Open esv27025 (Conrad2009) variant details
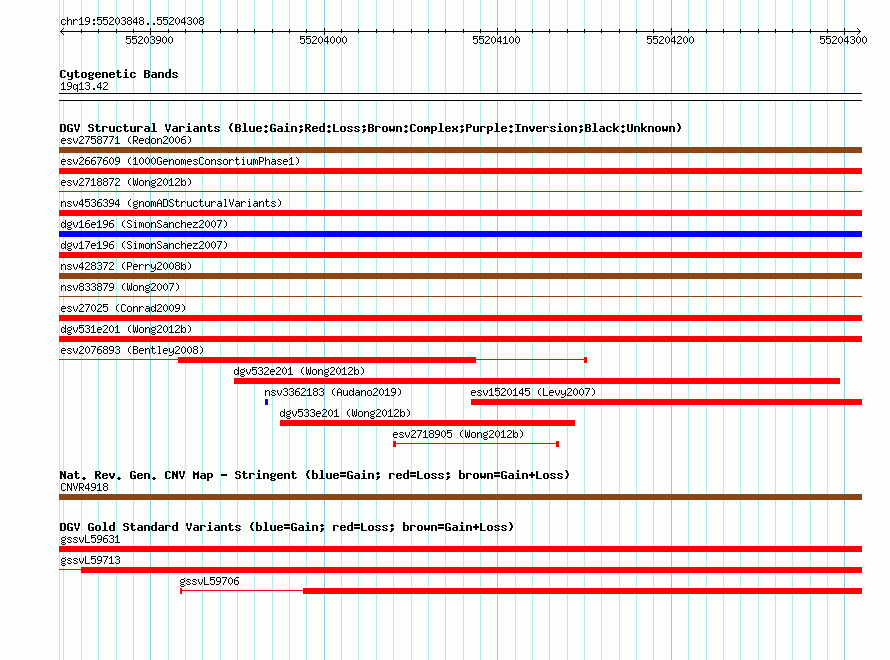 123,308
